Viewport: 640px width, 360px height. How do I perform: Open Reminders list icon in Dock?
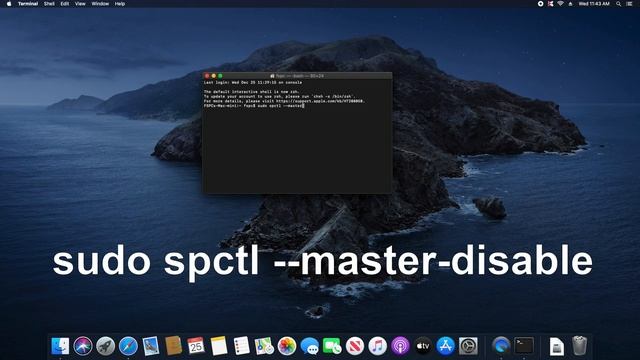241,346
